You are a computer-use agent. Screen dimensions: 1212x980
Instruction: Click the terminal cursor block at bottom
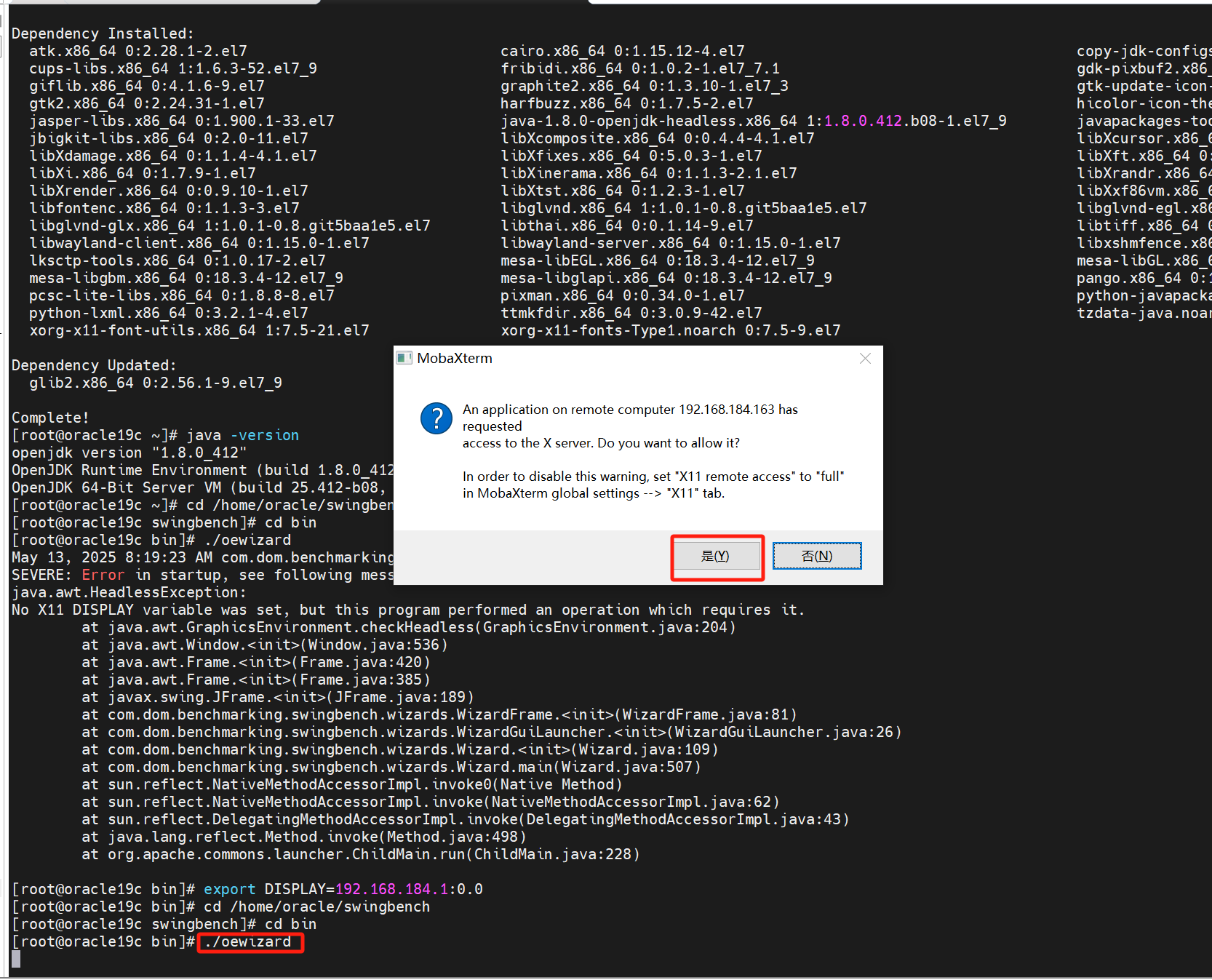pyautogui.click(x=16, y=959)
